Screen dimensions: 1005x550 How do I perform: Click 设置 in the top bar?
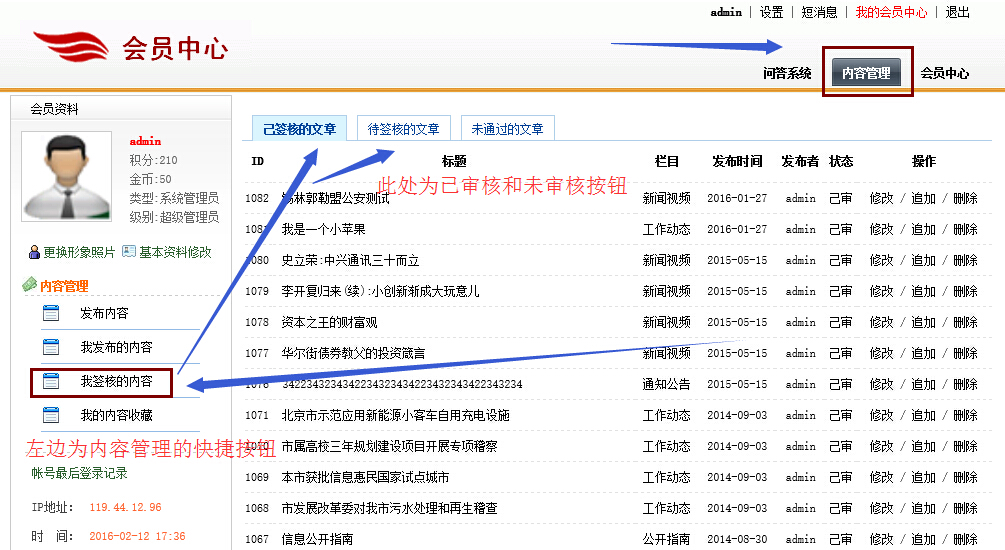click(x=771, y=12)
